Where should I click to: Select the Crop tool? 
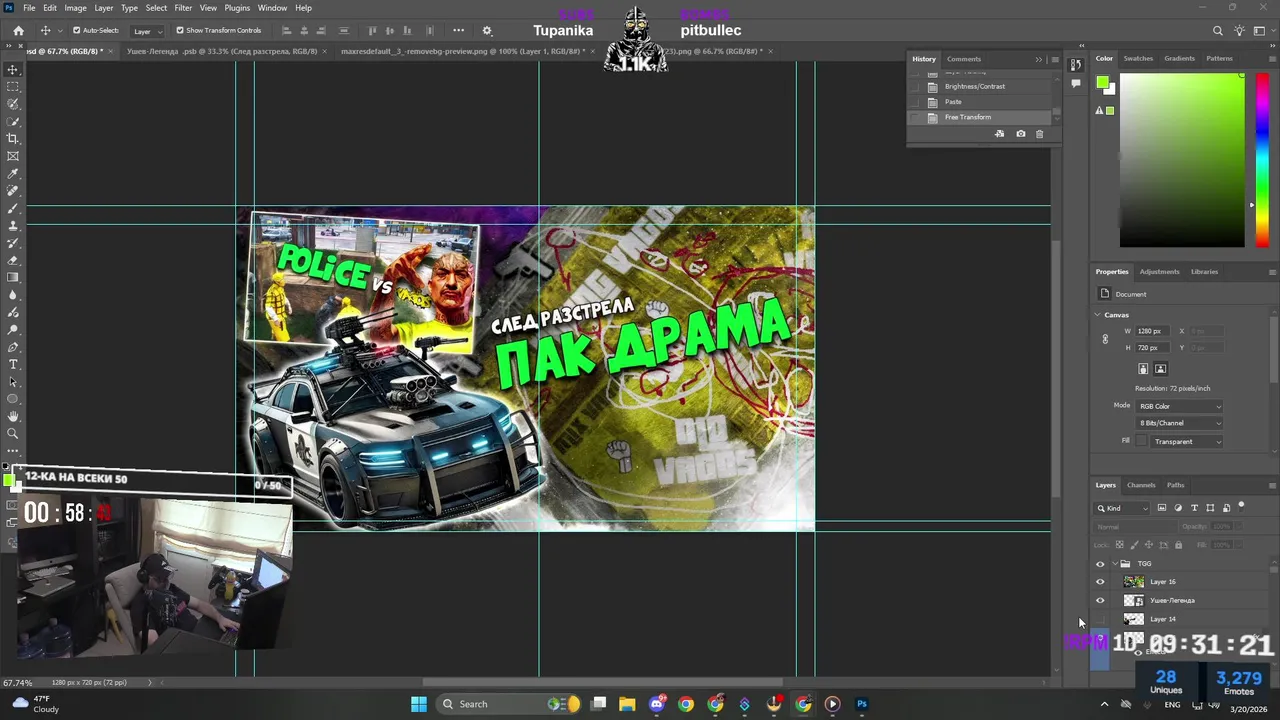point(13,139)
